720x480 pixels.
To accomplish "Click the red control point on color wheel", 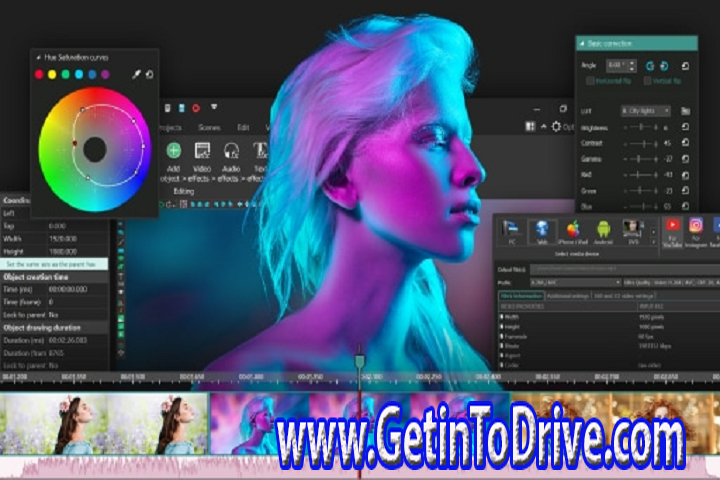I will [75, 143].
